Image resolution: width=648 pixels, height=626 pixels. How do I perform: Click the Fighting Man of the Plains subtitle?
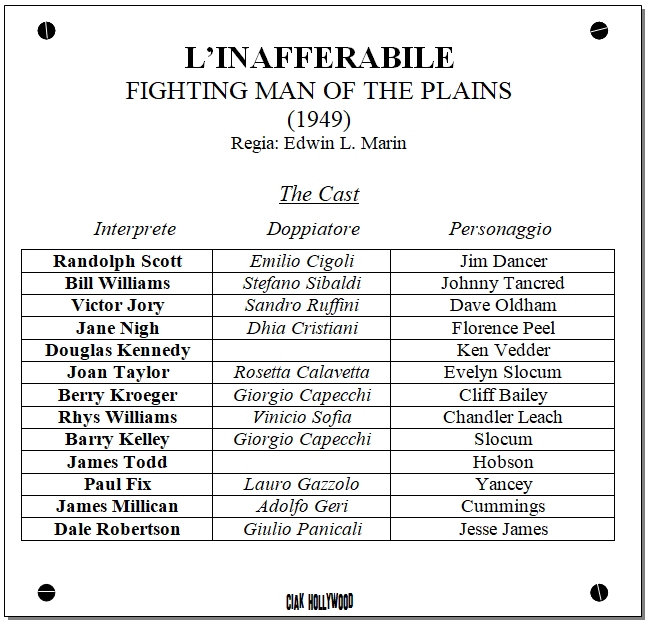(319, 91)
